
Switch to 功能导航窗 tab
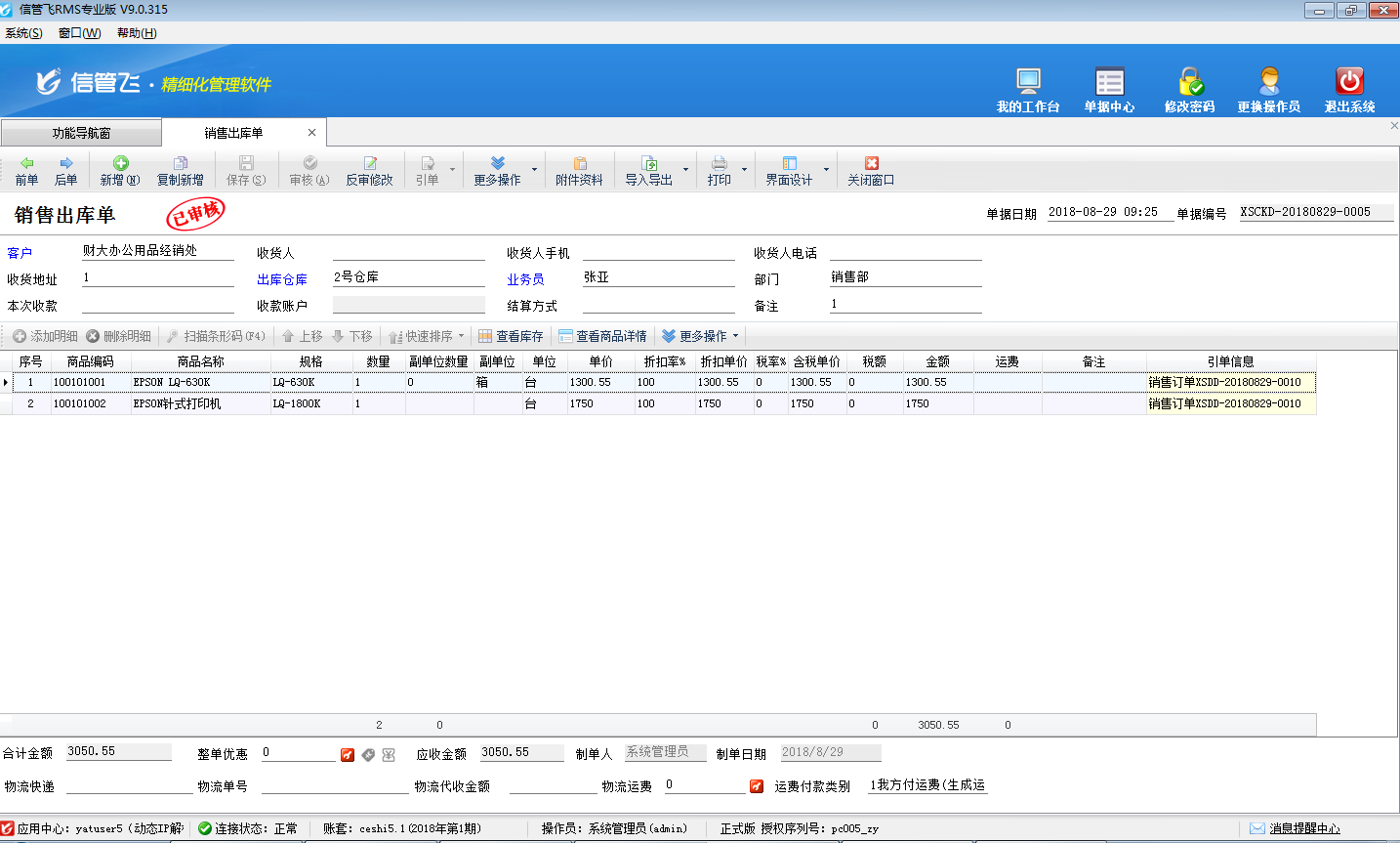tap(81, 133)
